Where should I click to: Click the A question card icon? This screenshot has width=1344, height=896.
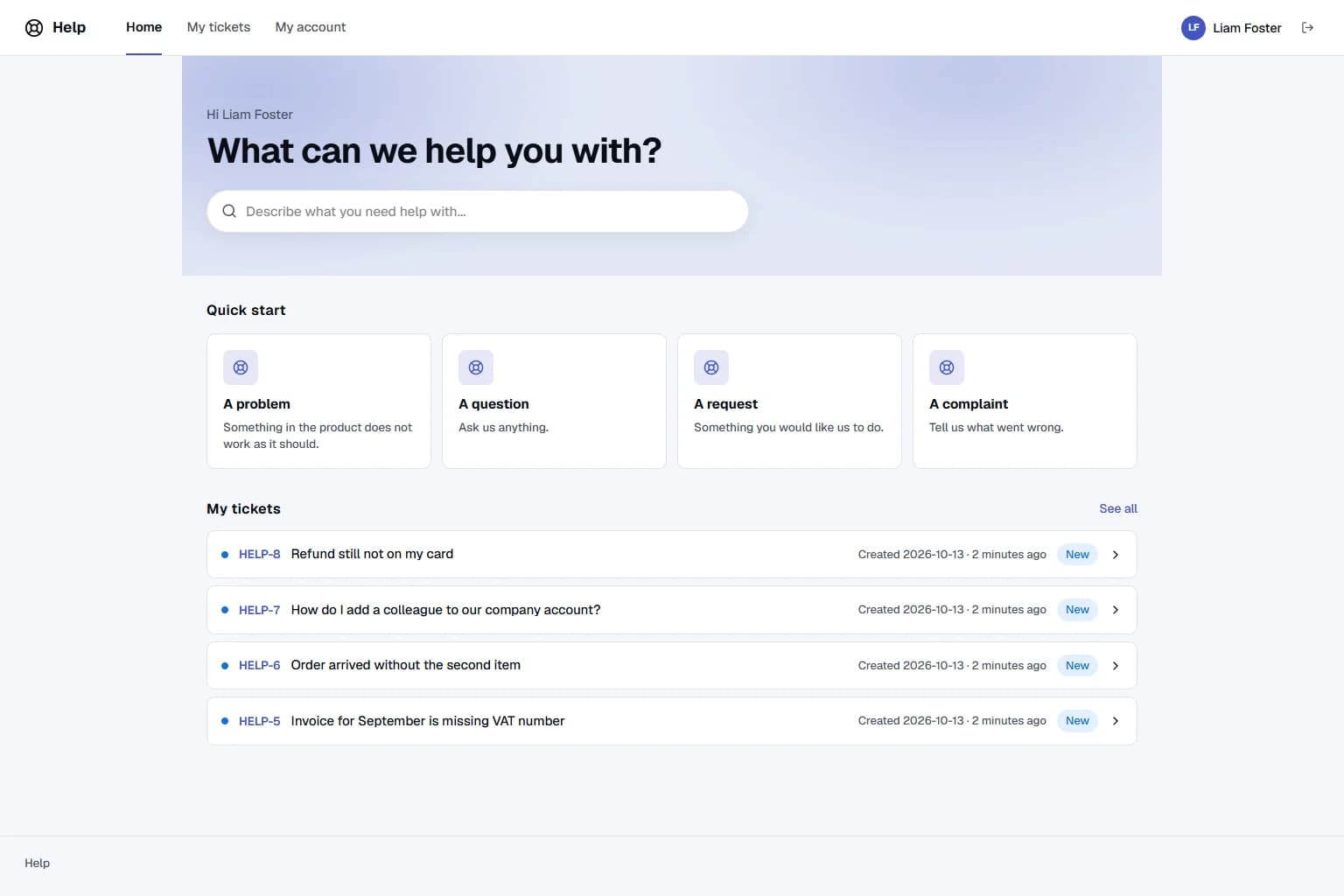click(476, 367)
